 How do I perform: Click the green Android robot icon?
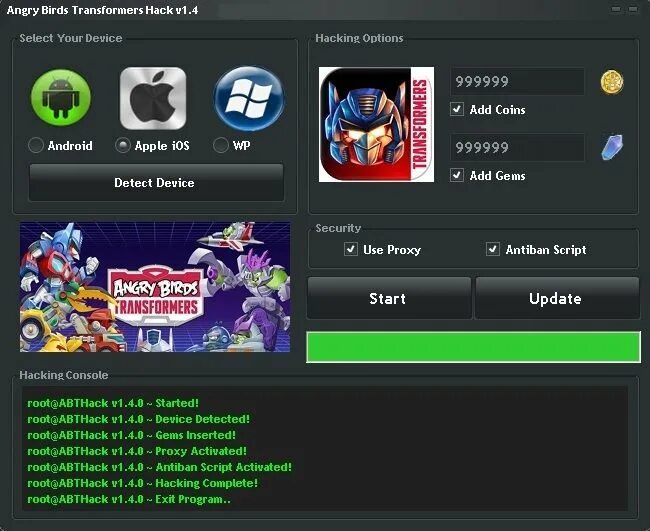[x=61, y=97]
